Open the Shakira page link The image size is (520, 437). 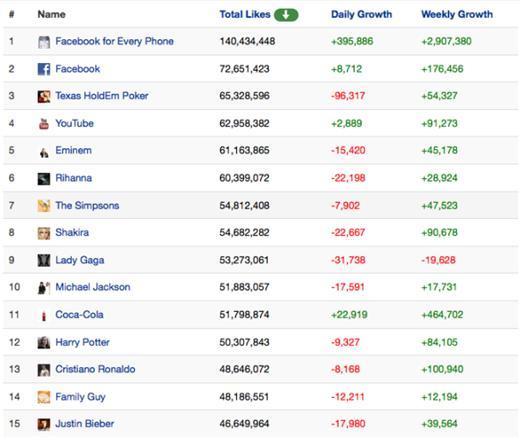(x=72, y=232)
